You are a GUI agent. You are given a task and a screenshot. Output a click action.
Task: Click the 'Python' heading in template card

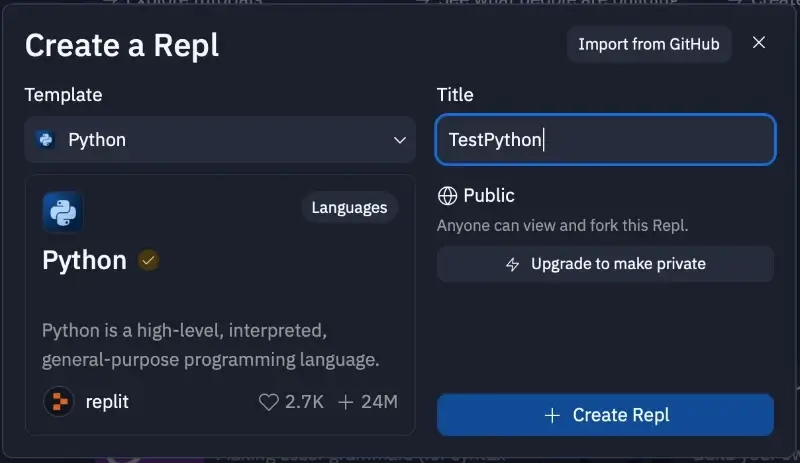[85, 261]
